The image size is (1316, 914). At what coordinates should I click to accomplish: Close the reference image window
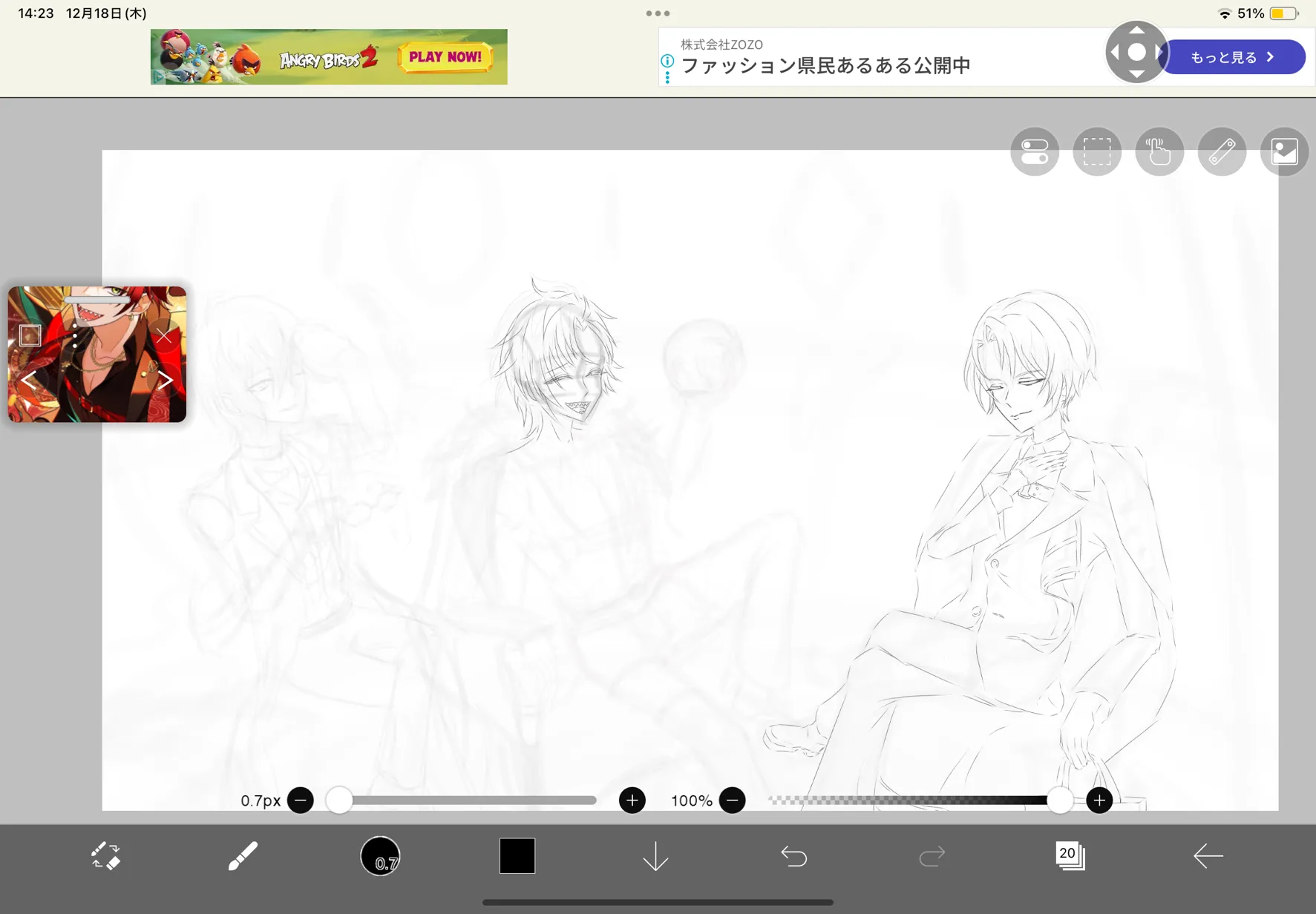[164, 336]
